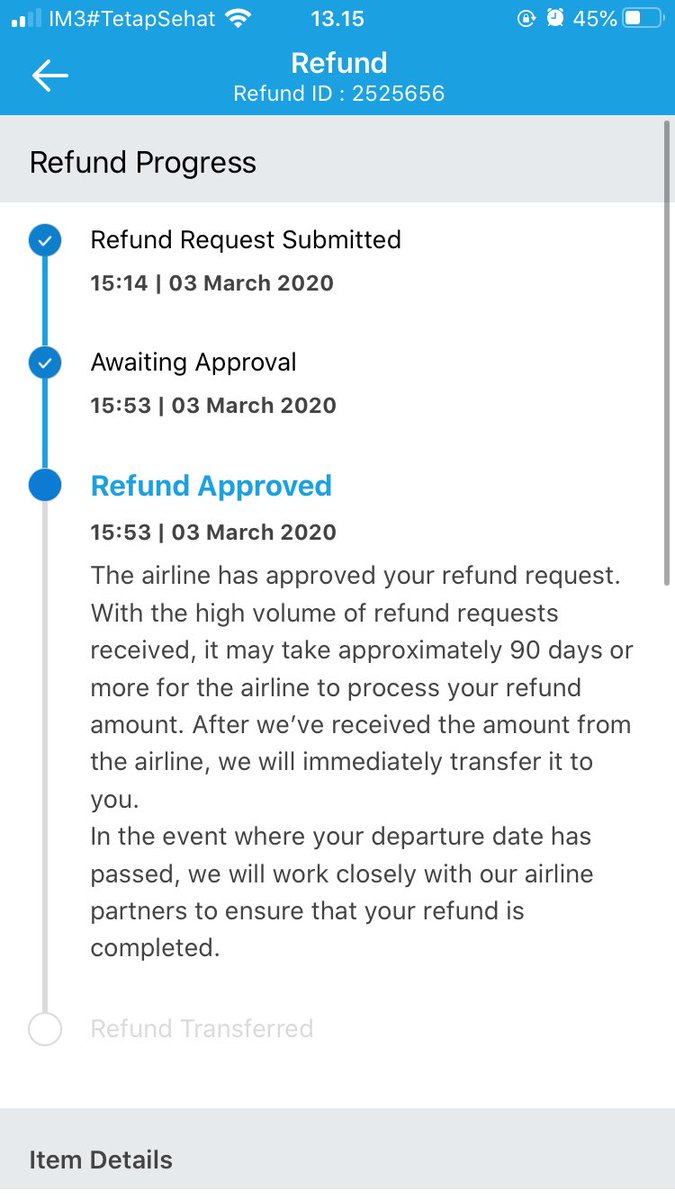Tap the Awaiting Approval checkmark icon

pos(45,364)
